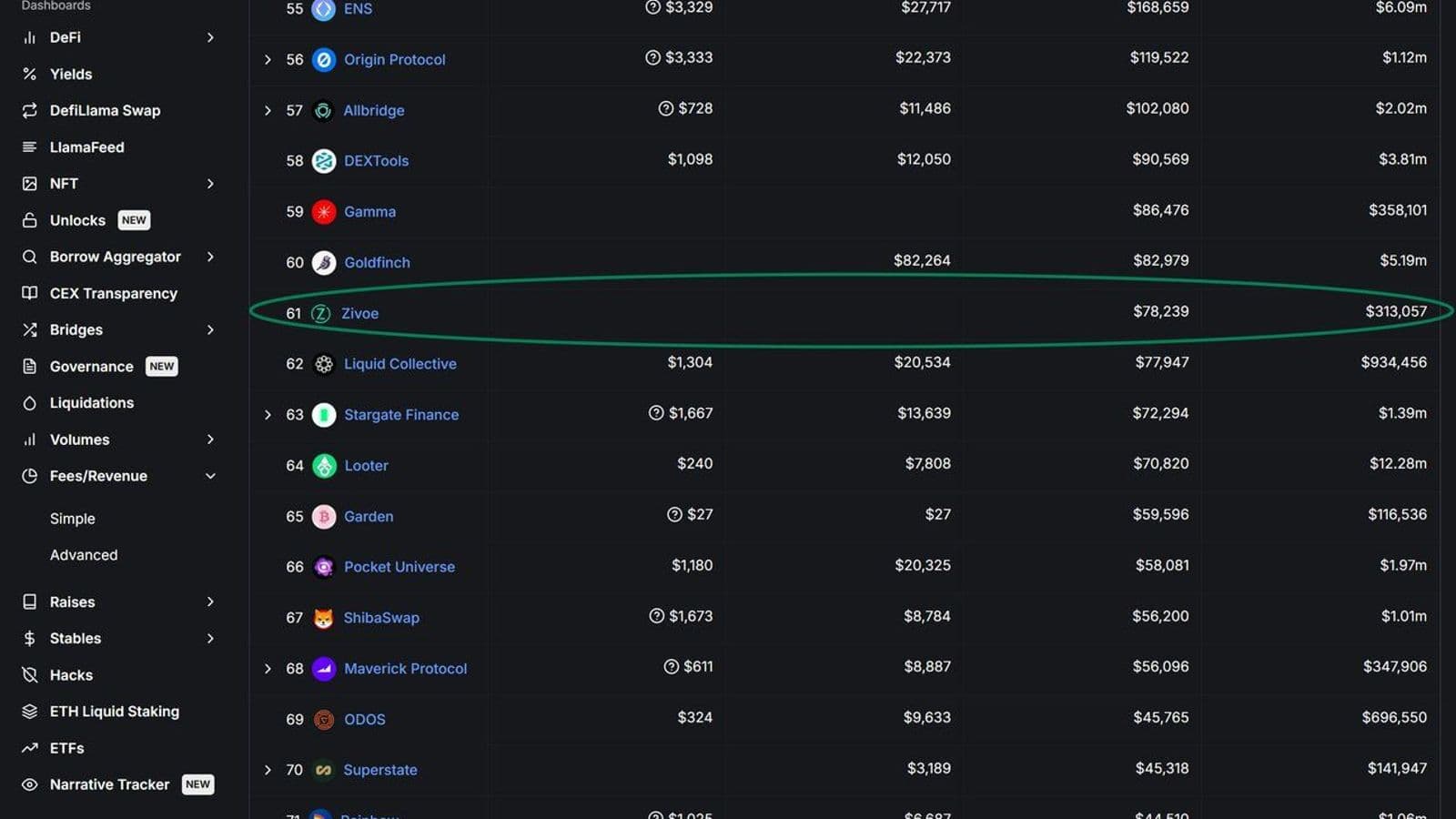
Task: Click the Governance document icon
Action: click(30, 366)
